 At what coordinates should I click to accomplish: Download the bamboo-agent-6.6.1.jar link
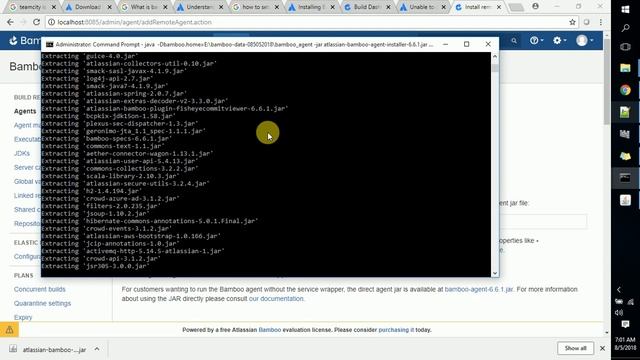pos(478,289)
